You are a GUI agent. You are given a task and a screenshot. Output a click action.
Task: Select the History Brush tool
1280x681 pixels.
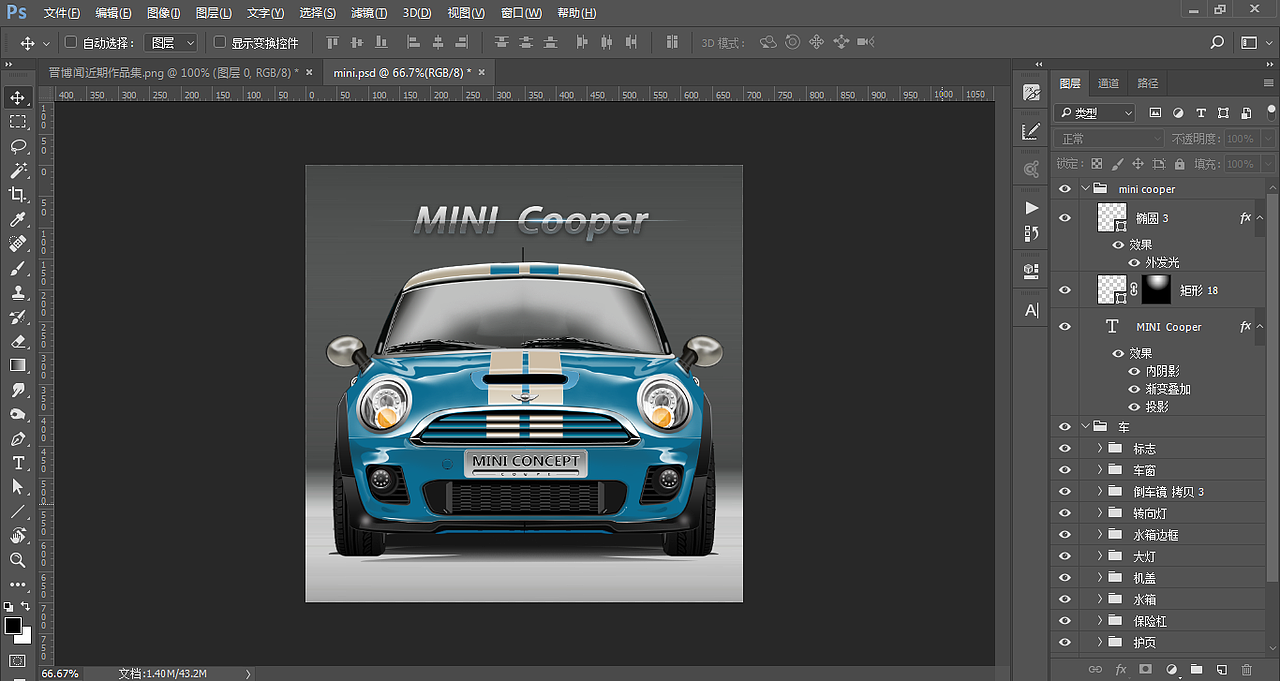(x=18, y=317)
